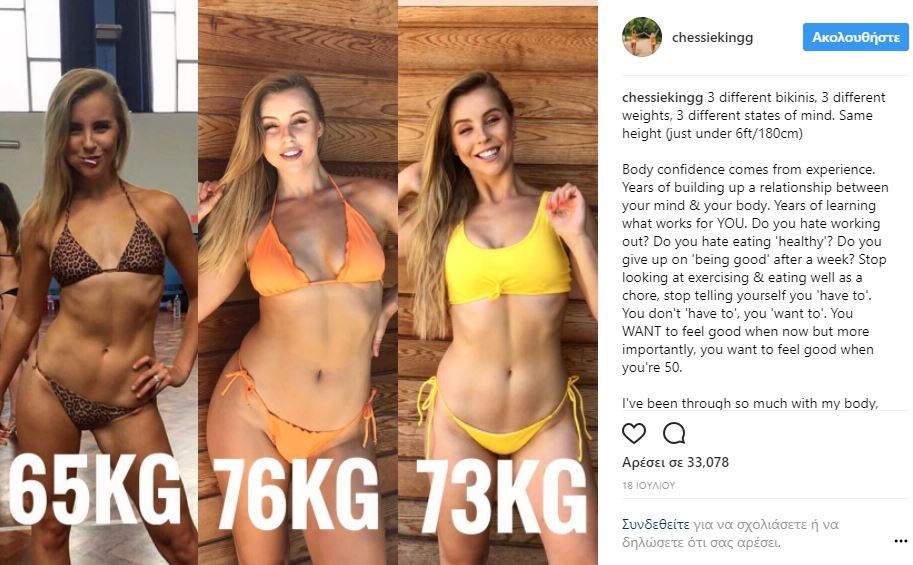Click the Ακολουθήστε follow button

[x=855, y=37]
